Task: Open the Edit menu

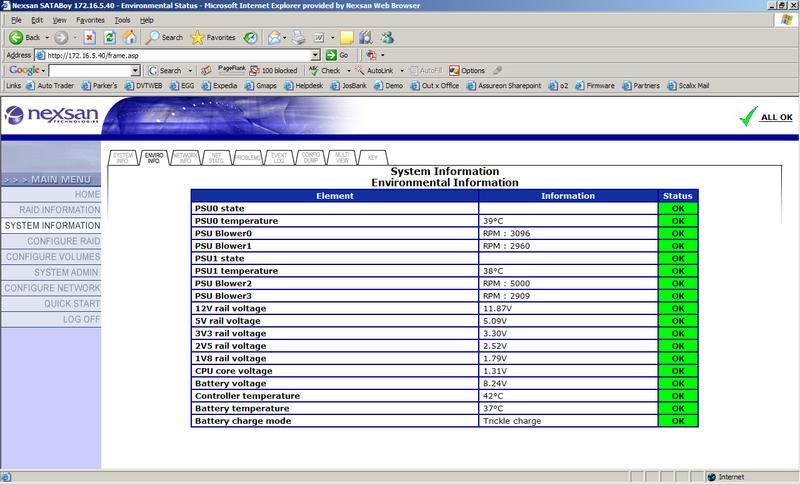Action: [x=37, y=20]
